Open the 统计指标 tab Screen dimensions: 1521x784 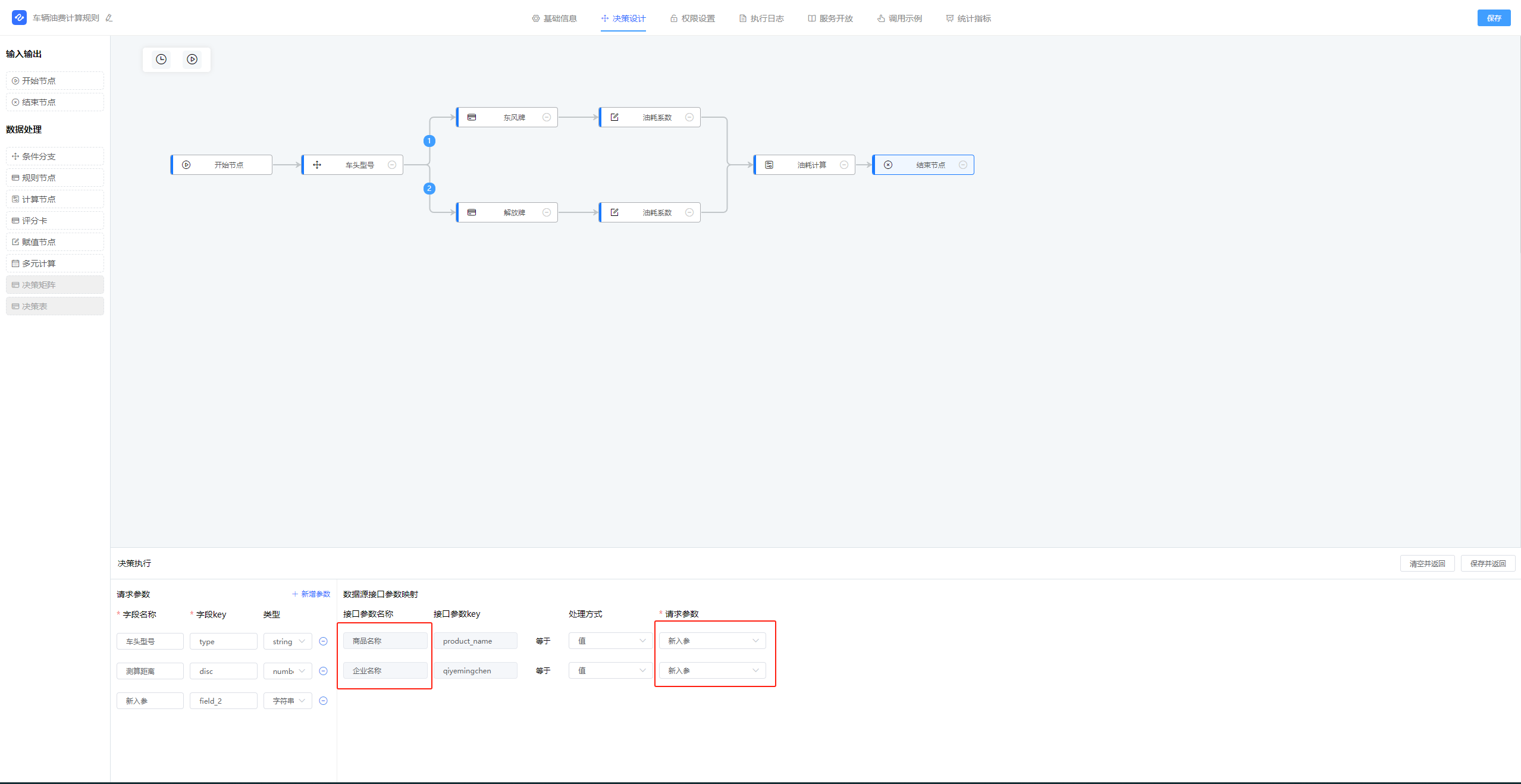(x=968, y=18)
